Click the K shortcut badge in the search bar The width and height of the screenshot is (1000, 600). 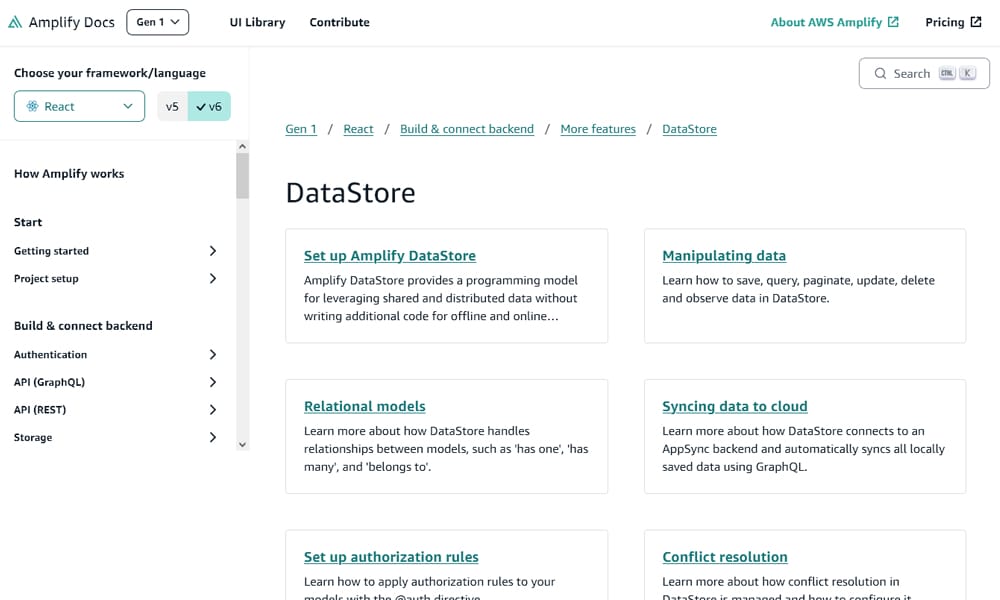(x=966, y=73)
